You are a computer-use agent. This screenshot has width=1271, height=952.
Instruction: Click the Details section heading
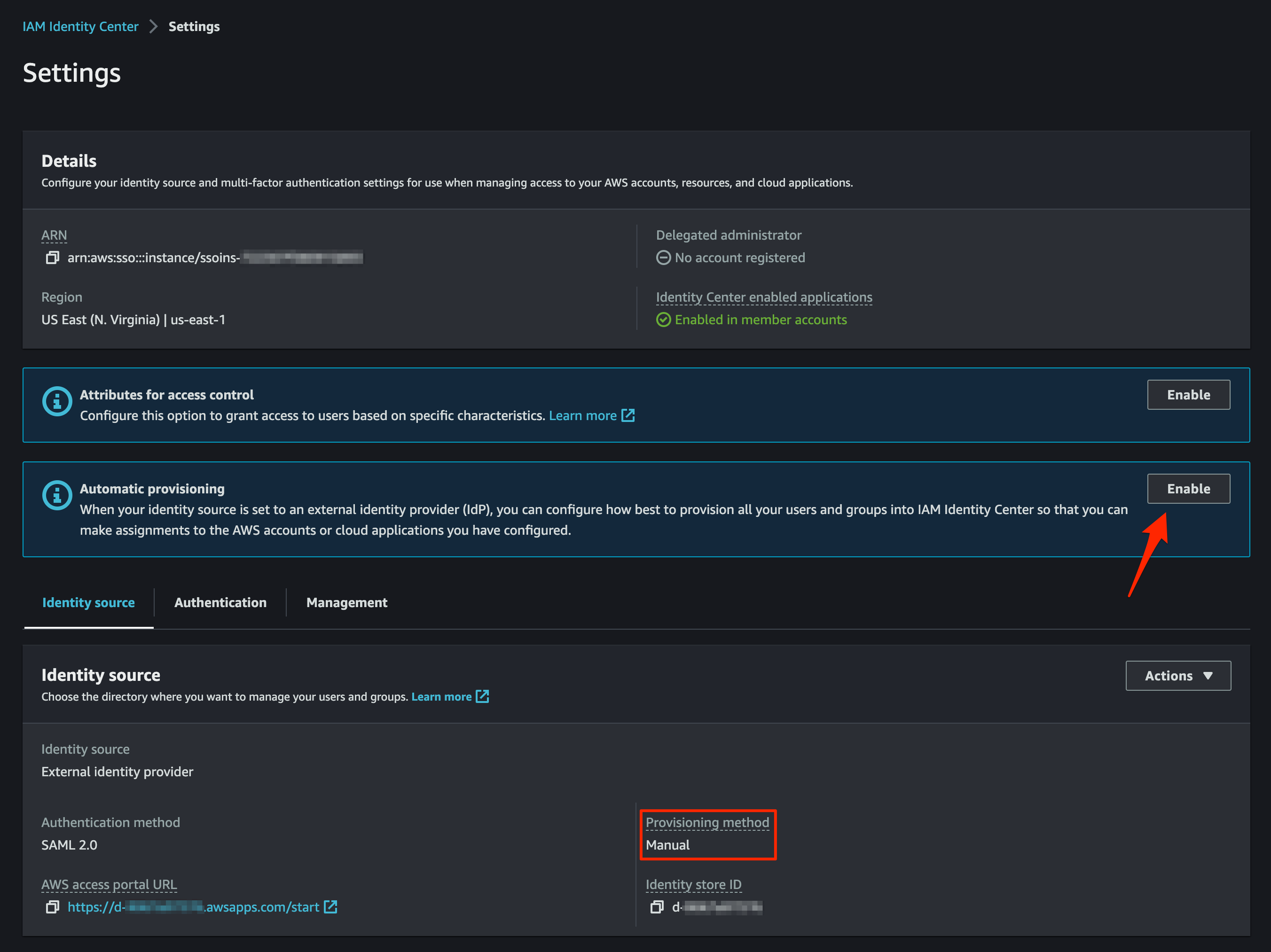(x=69, y=161)
